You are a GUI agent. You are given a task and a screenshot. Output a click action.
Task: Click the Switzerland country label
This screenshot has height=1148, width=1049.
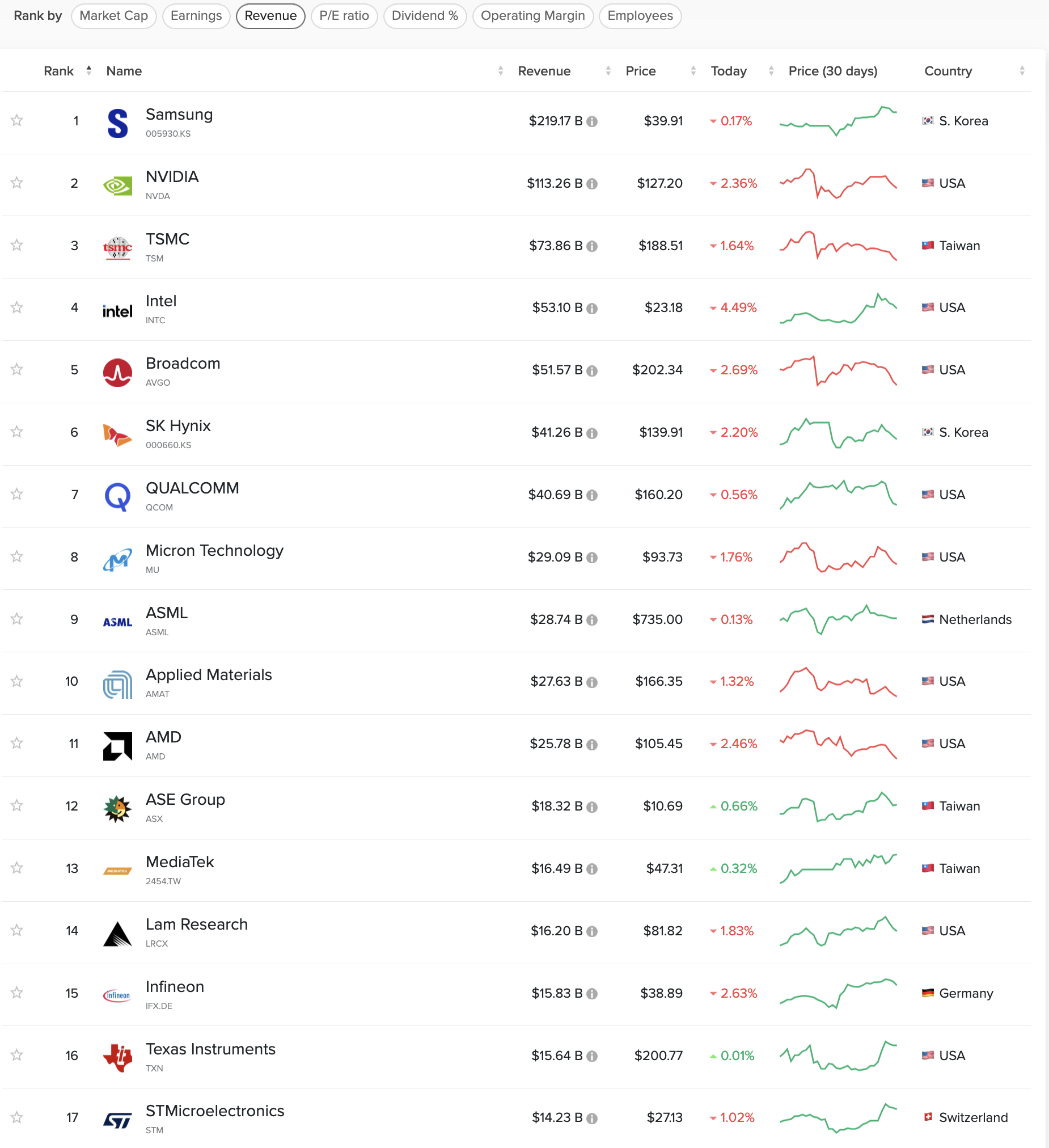point(973,1118)
